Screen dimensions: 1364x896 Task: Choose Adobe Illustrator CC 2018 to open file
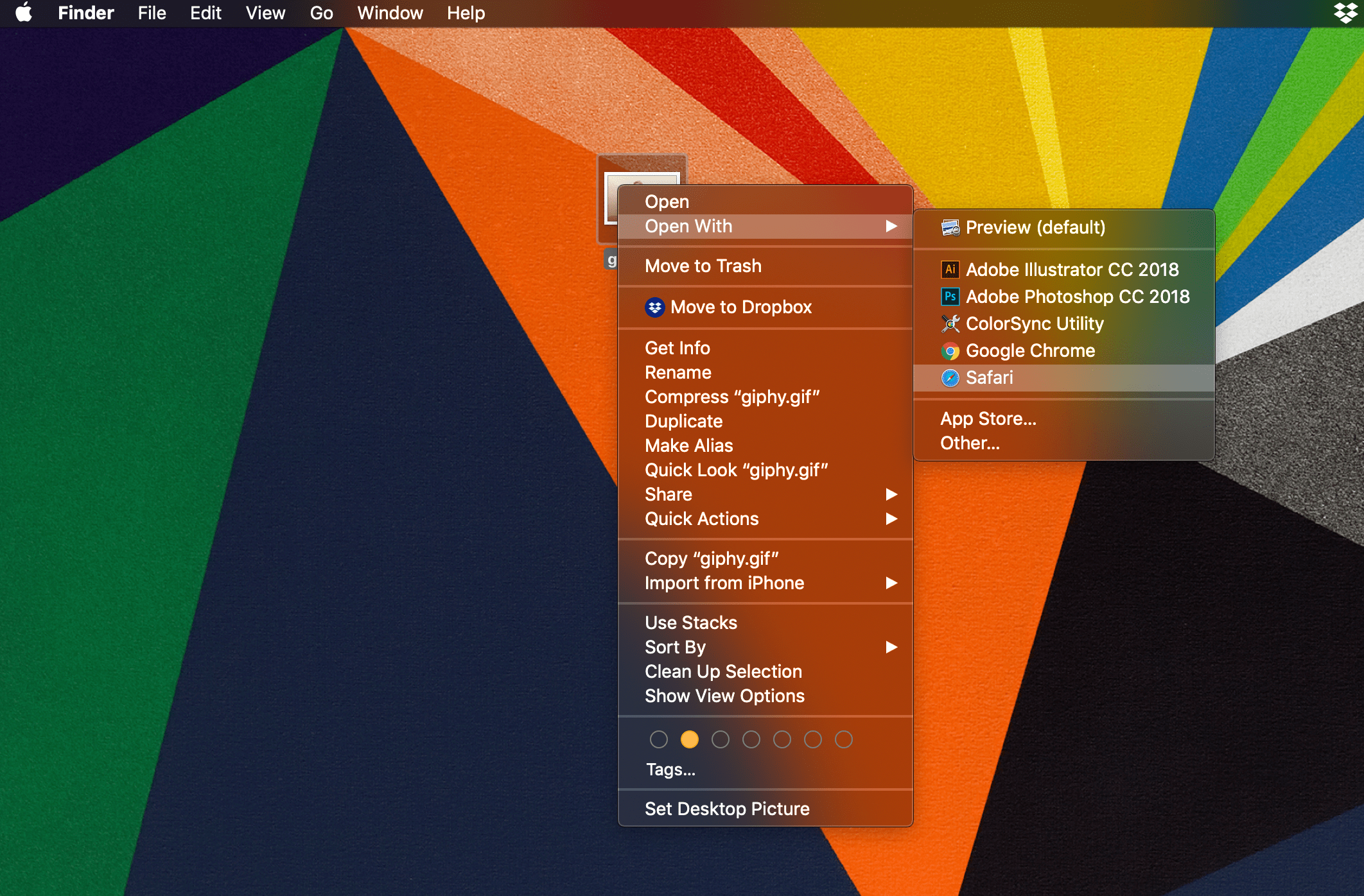tap(1072, 270)
